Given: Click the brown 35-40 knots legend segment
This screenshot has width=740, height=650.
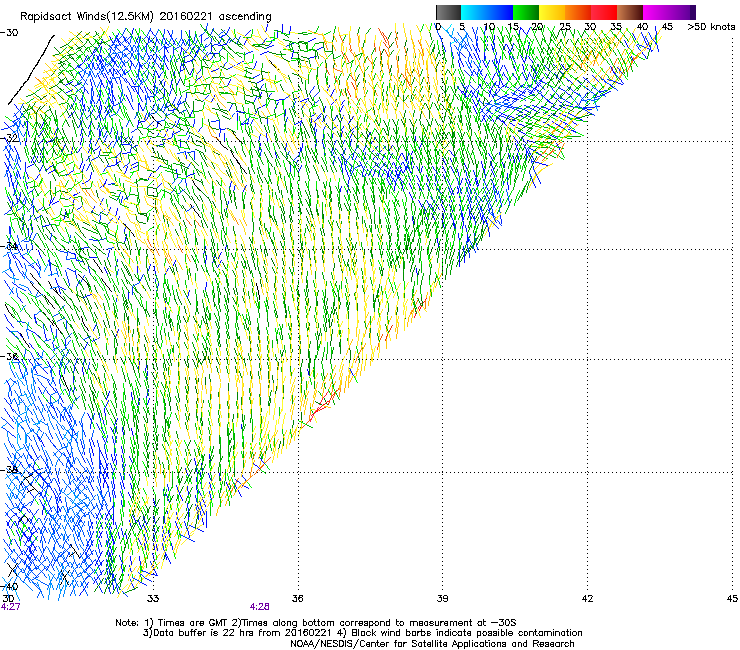Looking at the screenshot, I should pyautogui.click(x=630, y=12).
